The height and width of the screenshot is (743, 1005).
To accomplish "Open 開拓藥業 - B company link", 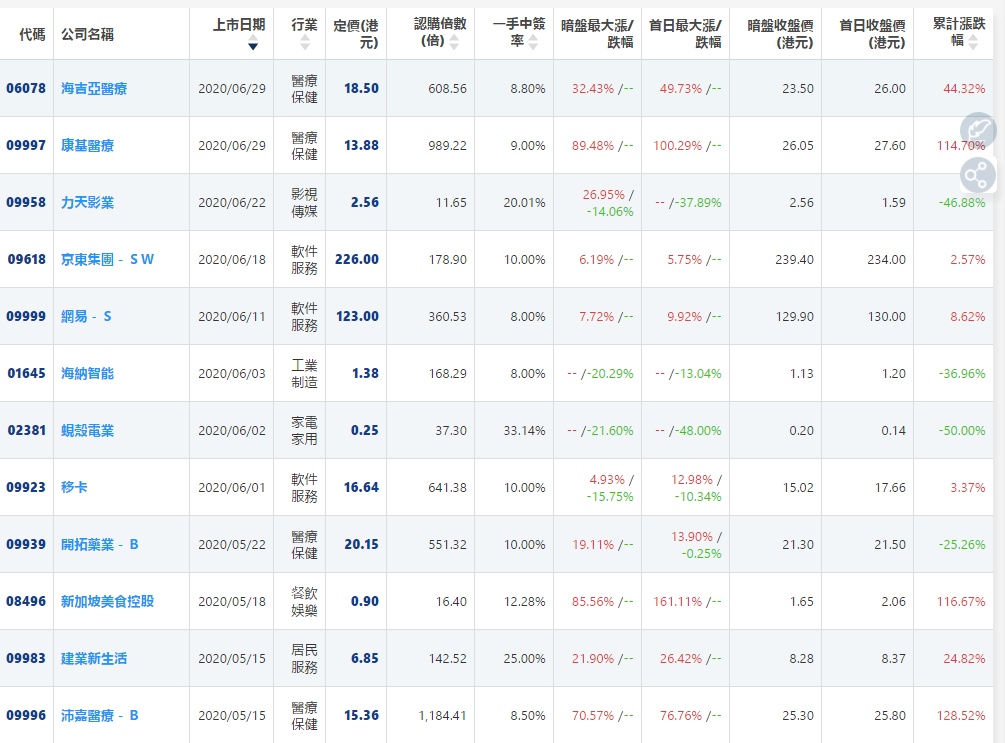I will (99, 544).
